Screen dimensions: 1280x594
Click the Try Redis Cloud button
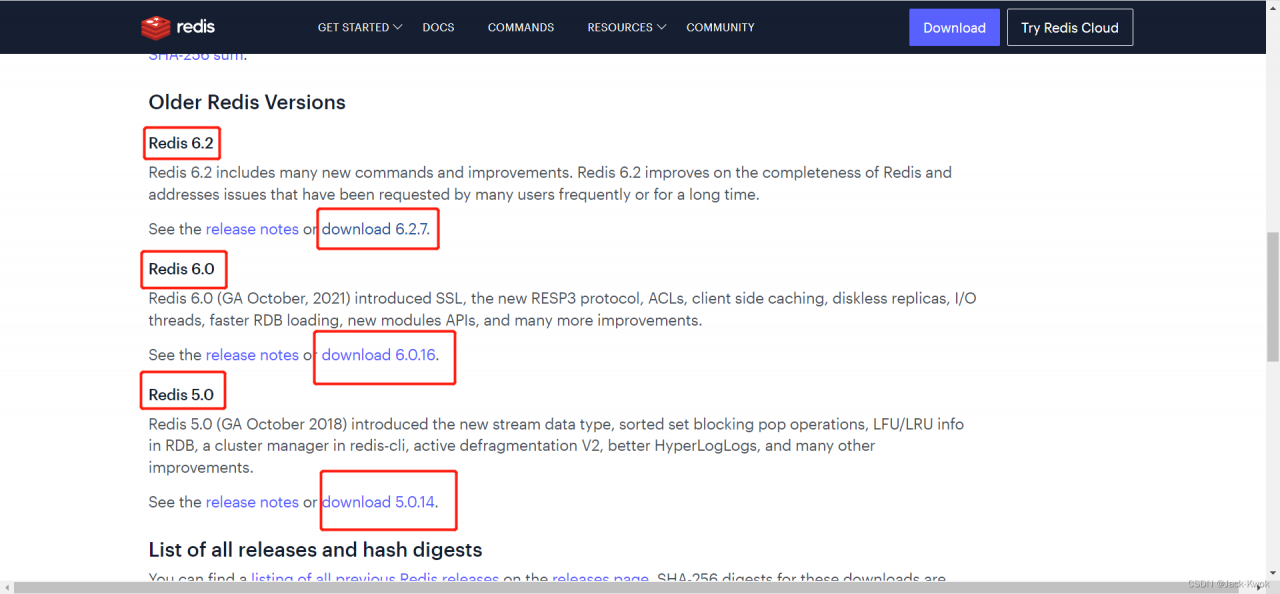click(x=1070, y=28)
